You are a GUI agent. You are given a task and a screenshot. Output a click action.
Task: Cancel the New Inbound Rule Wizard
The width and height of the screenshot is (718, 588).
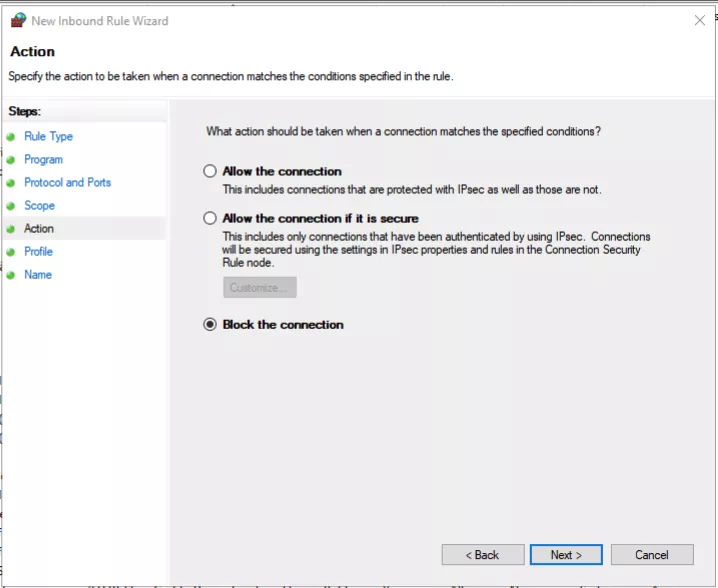pos(651,555)
